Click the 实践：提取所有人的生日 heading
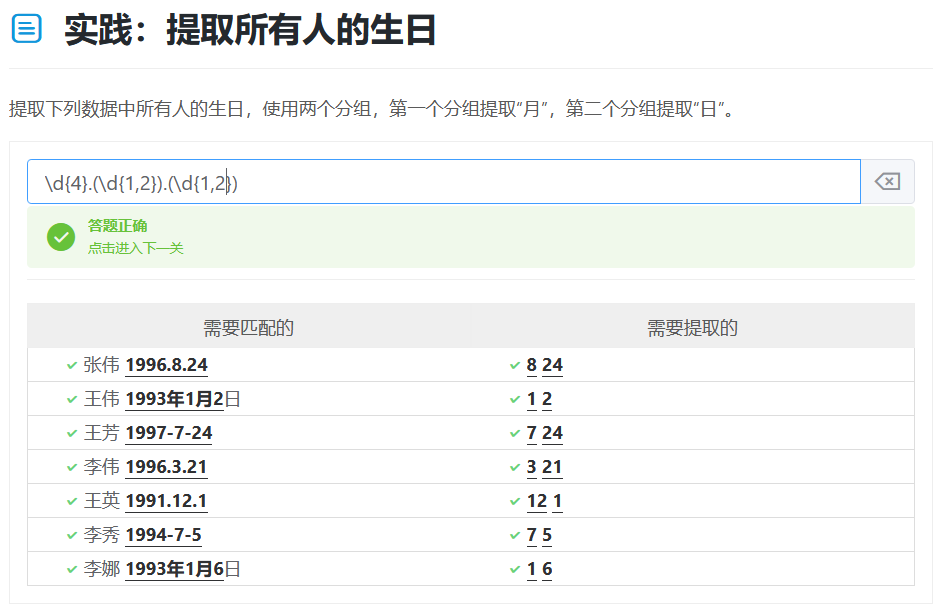943x612 pixels. tap(250, 30)
